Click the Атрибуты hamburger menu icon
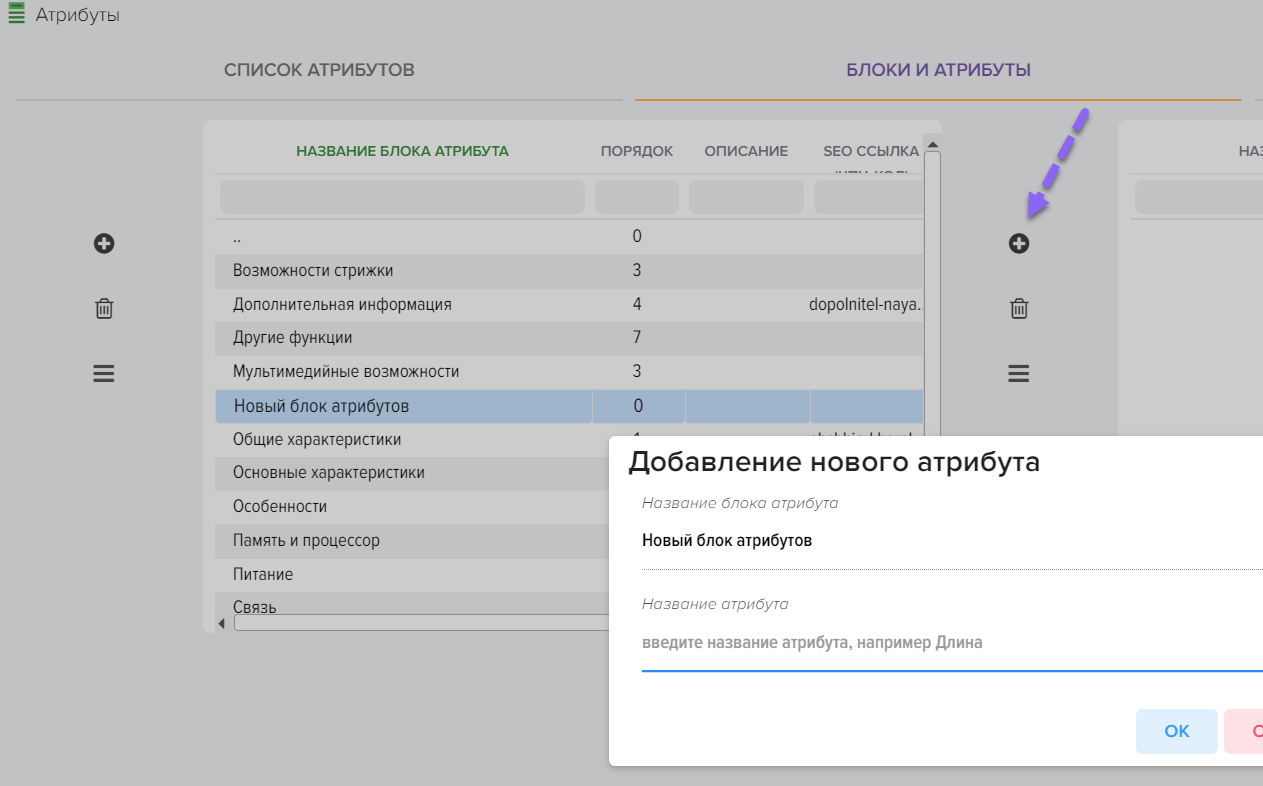This screenshot has width=1263, height=786. (16, 15)
